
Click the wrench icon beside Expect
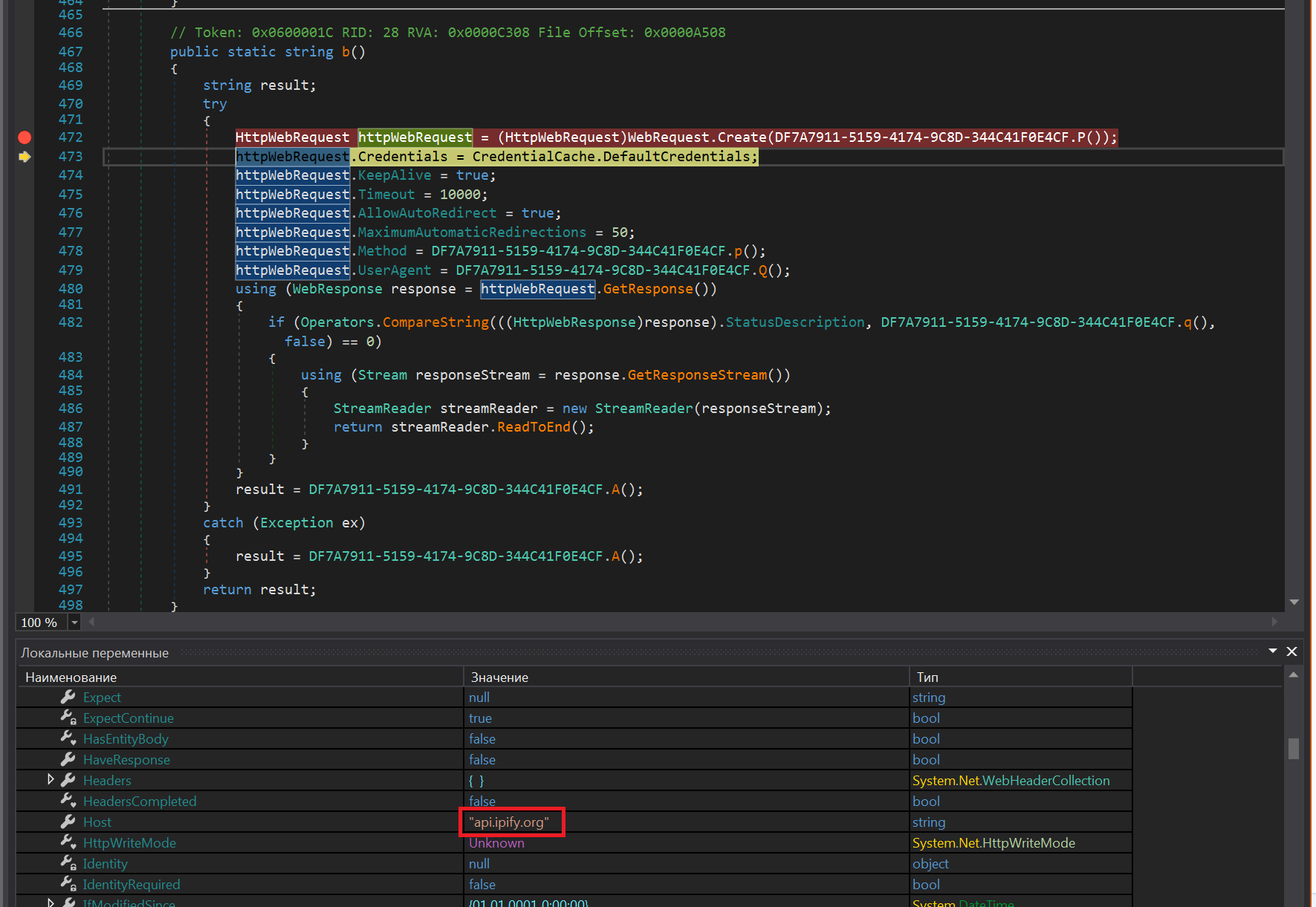point(68,697)
